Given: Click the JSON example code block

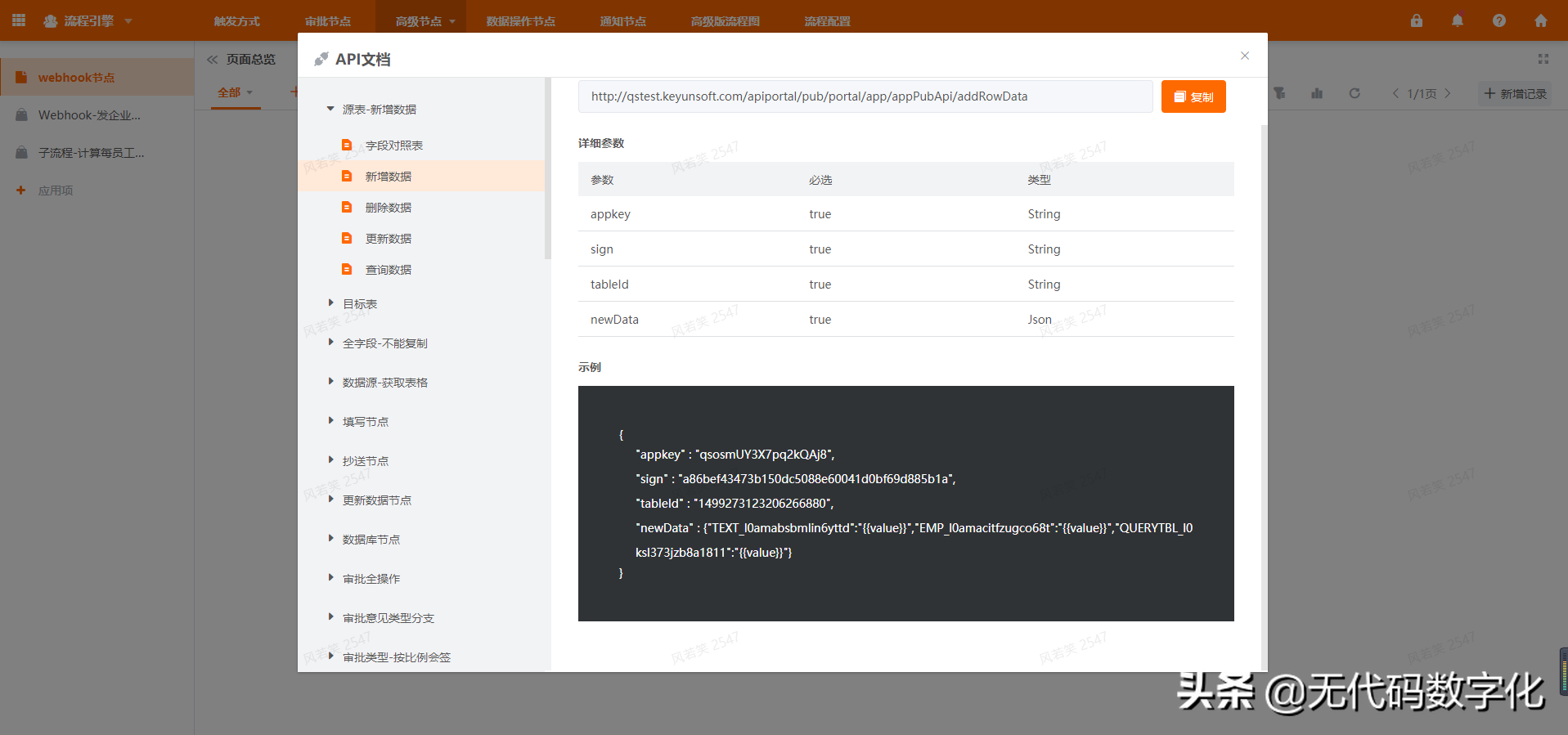Looking at the screenshot, I should [906, 504].
